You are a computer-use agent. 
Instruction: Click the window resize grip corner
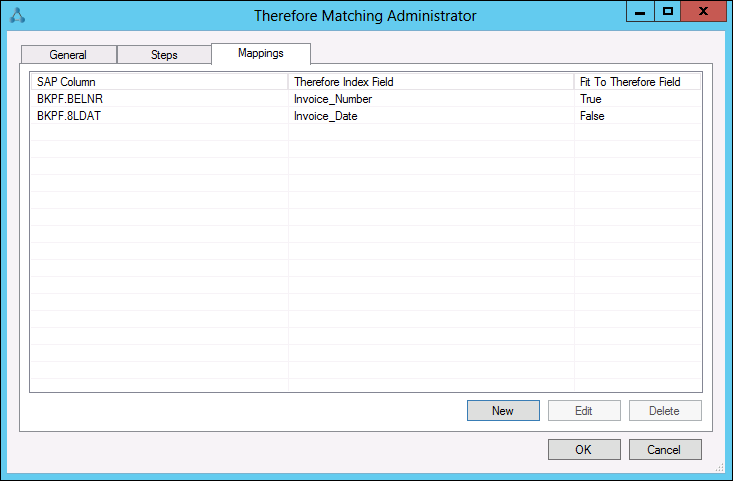720,468
